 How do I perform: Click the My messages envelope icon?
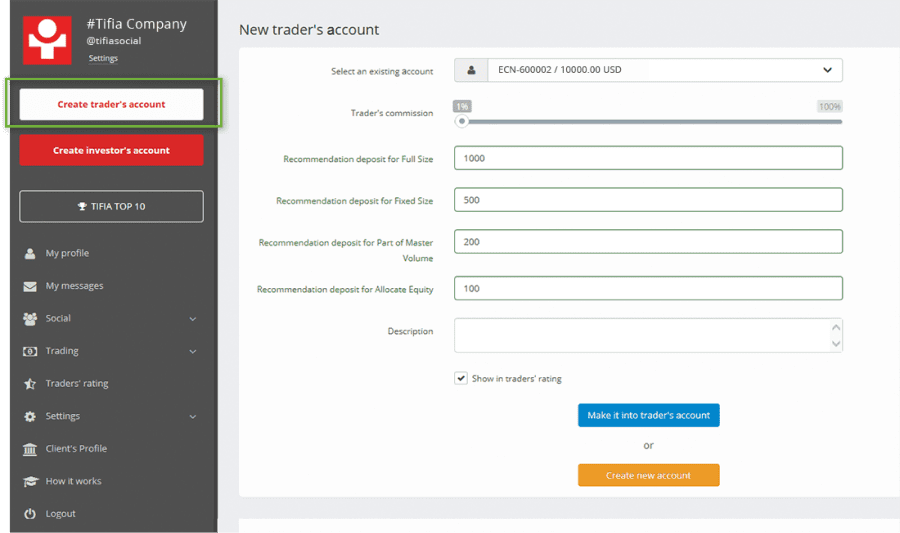pos(30,286)
